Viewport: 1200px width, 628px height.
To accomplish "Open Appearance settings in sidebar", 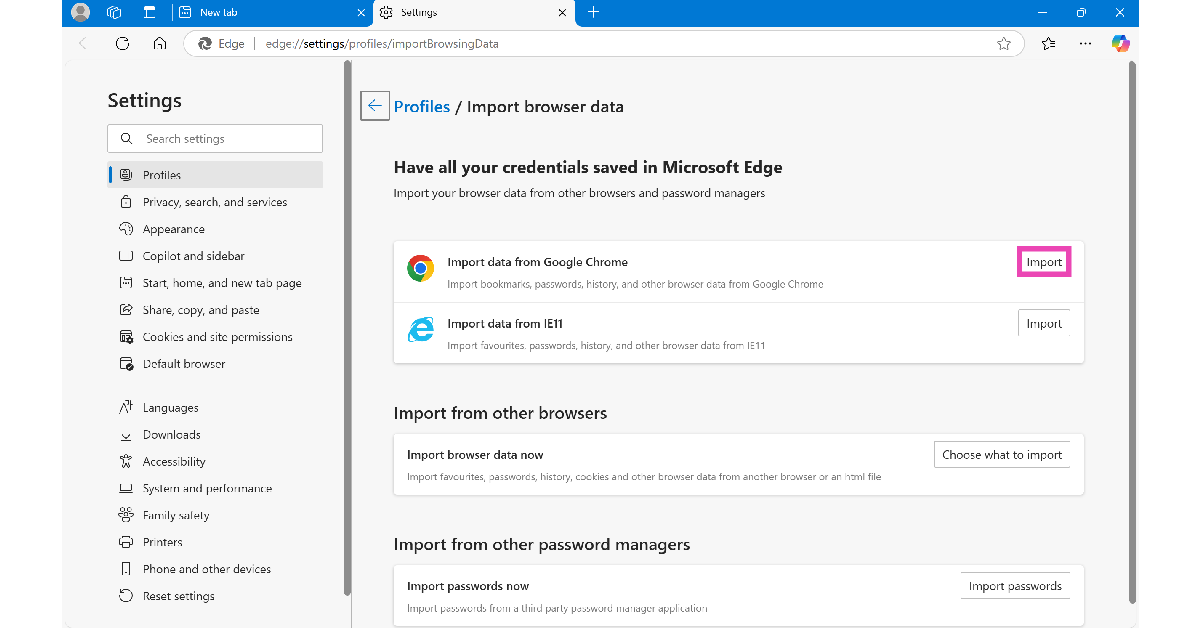I will 174,229.
